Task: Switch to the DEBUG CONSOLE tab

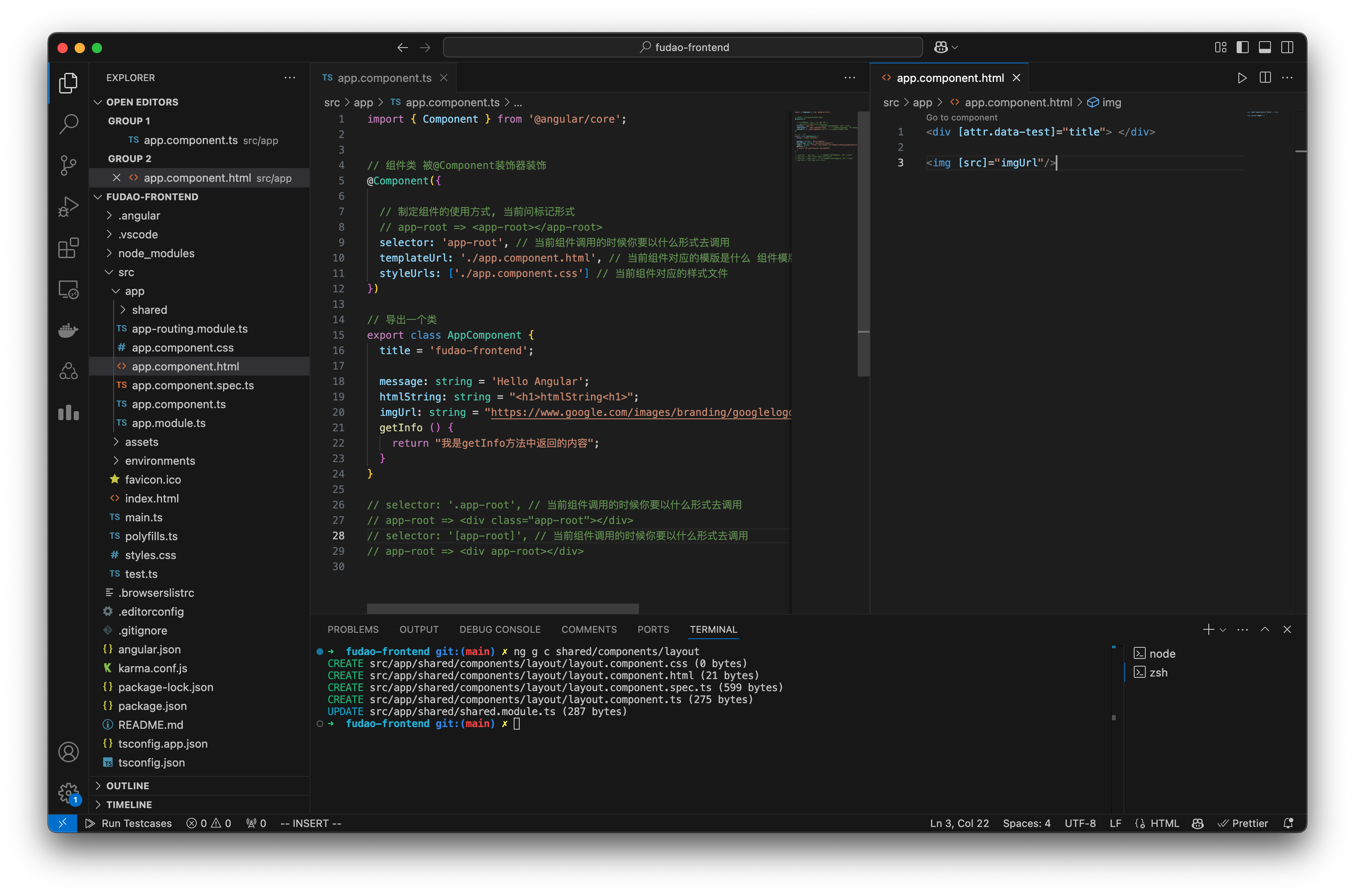Action: click(x=500, y=629)
